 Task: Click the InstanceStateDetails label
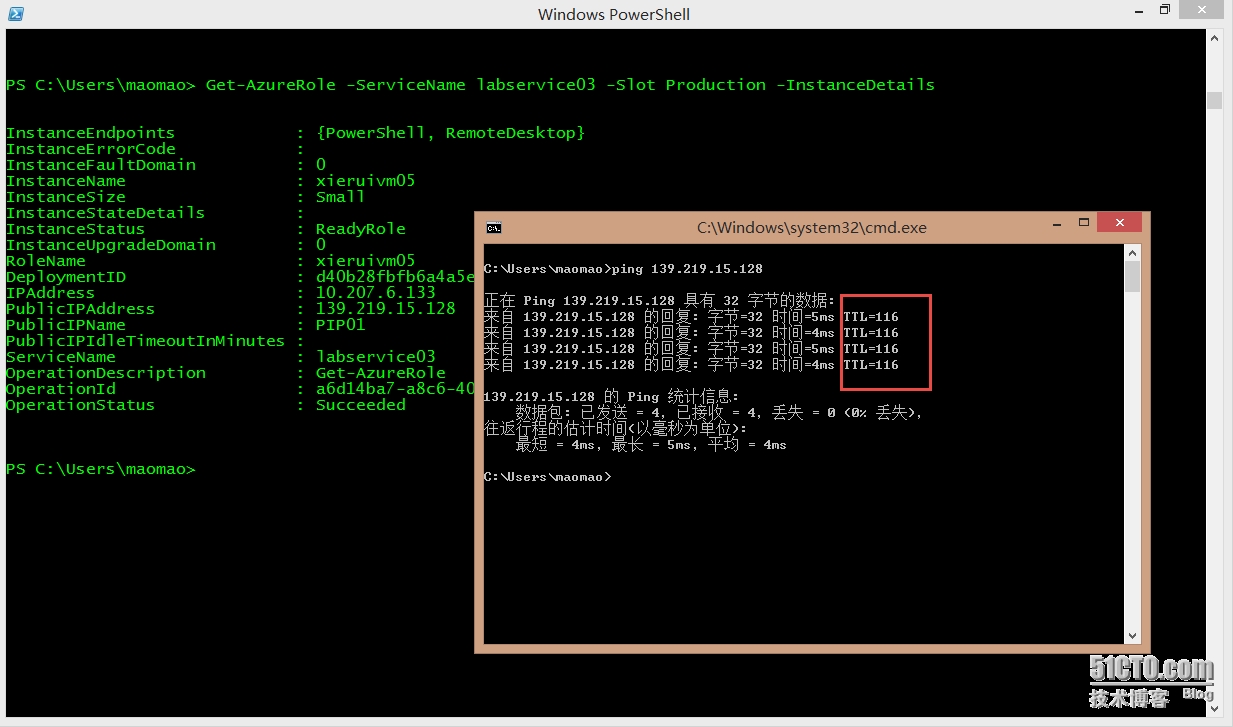(105, 213)
